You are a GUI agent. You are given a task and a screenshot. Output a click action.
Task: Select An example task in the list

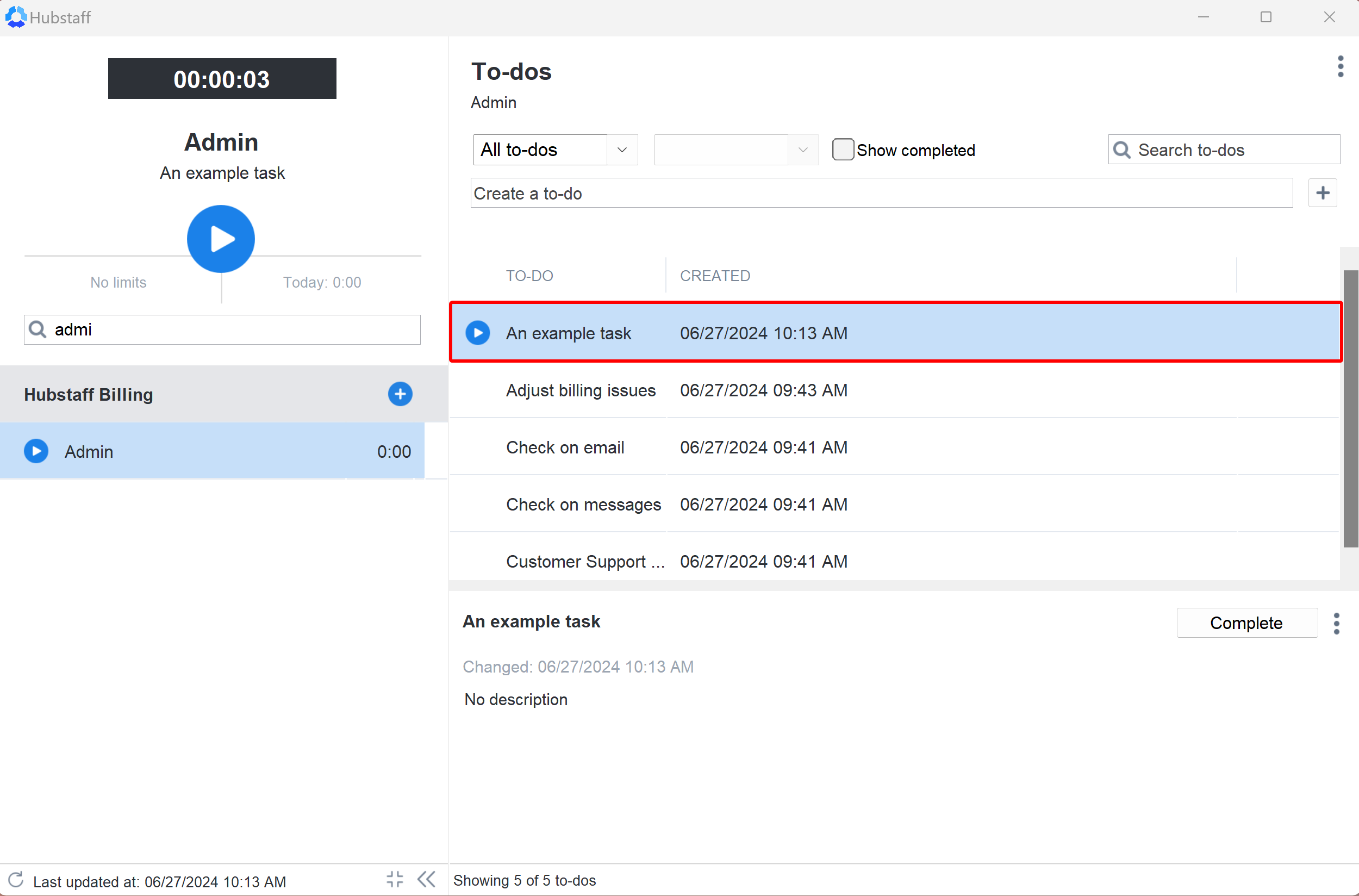pyautogui.click(x=896, y=333)
